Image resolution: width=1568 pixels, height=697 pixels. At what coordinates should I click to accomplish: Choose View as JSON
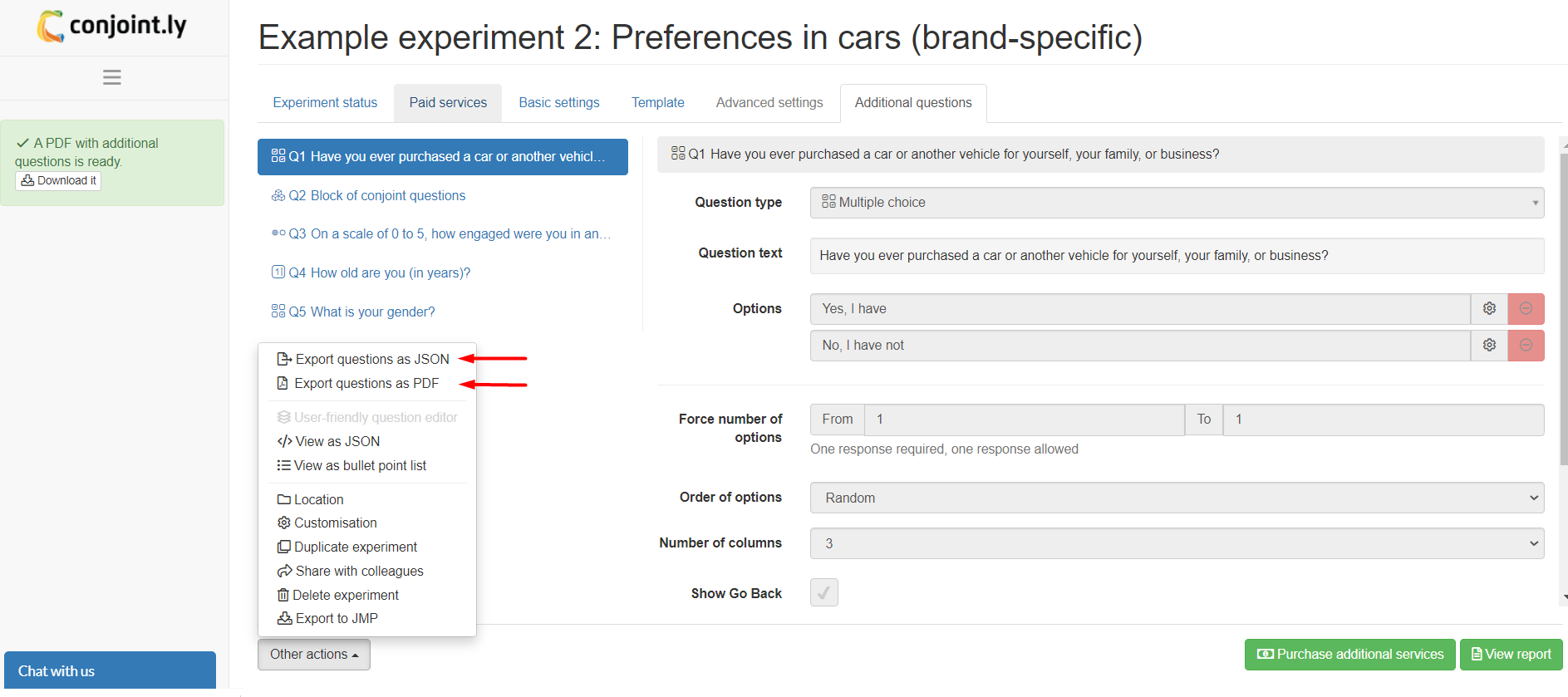(328, 442)
